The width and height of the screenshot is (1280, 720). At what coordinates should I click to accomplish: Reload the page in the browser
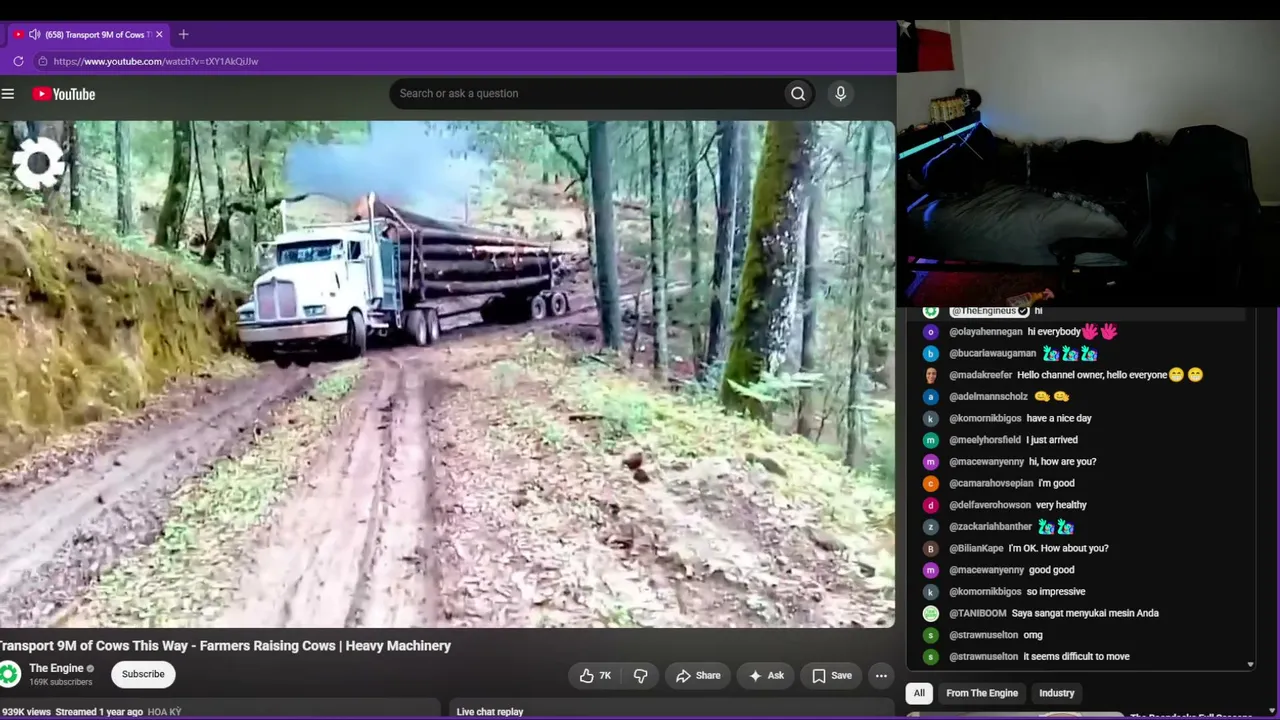[18, 61]
